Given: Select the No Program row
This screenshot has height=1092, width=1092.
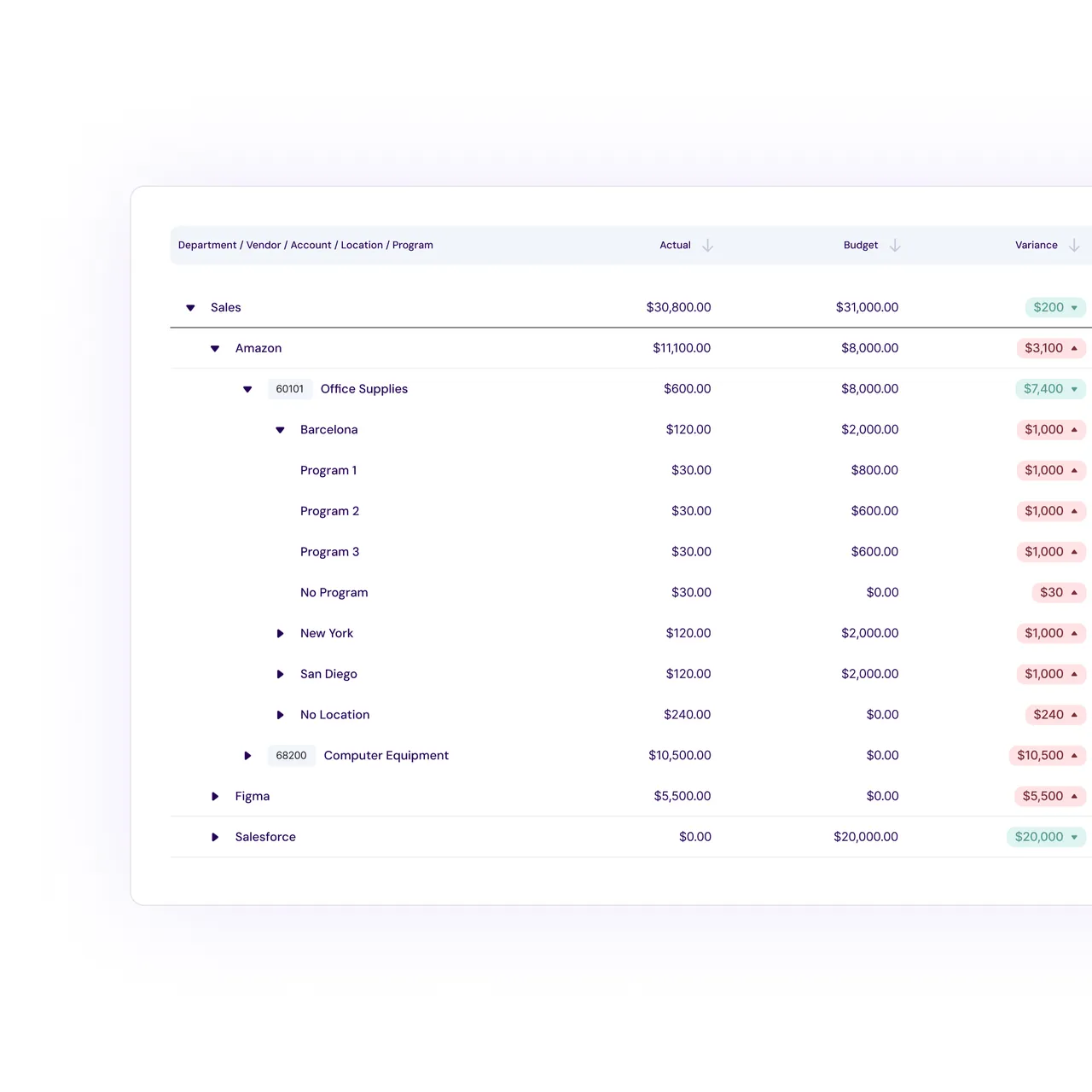Looking at the screenshot, I should [628, 592].
